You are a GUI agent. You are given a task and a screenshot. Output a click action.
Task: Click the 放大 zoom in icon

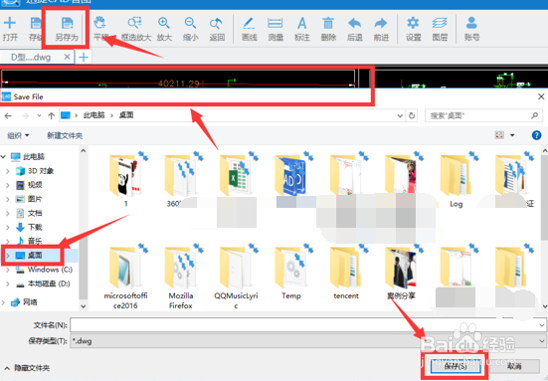point(164,29)
